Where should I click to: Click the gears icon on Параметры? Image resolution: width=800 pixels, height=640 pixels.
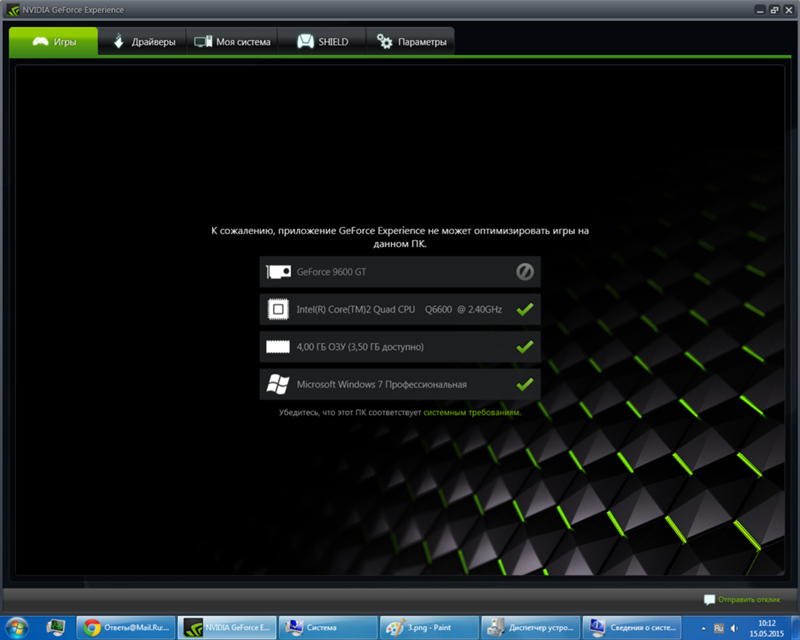pos(384,41)
